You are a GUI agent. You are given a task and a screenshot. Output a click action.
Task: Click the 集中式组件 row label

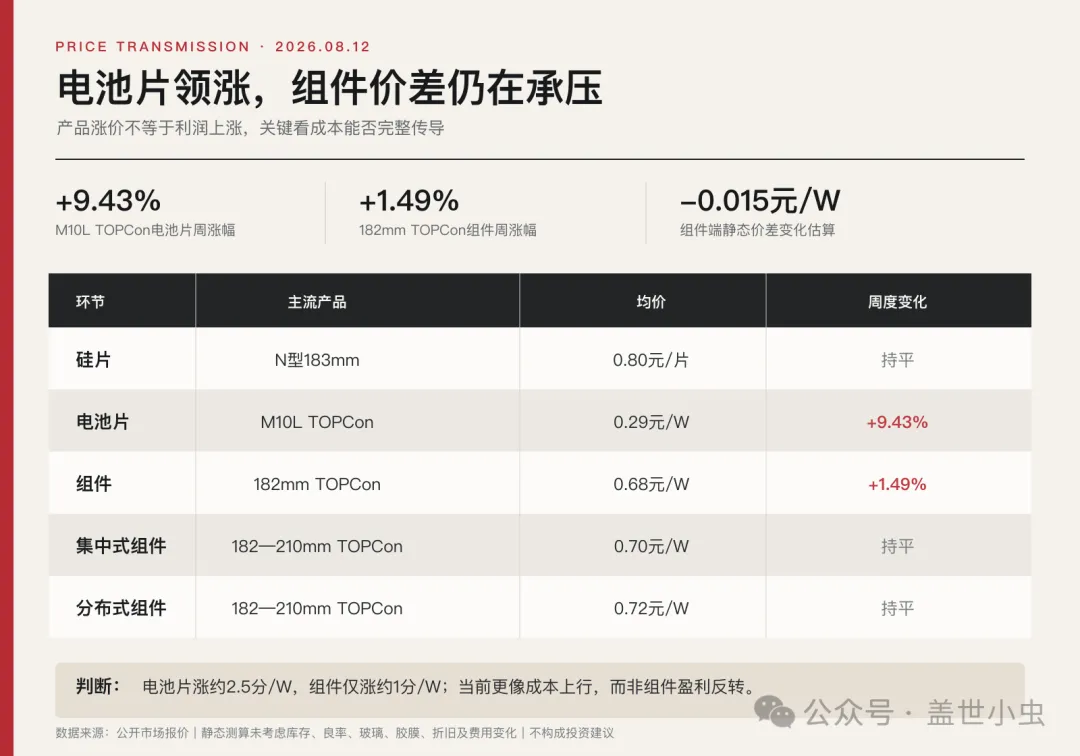tap(121, 546)
